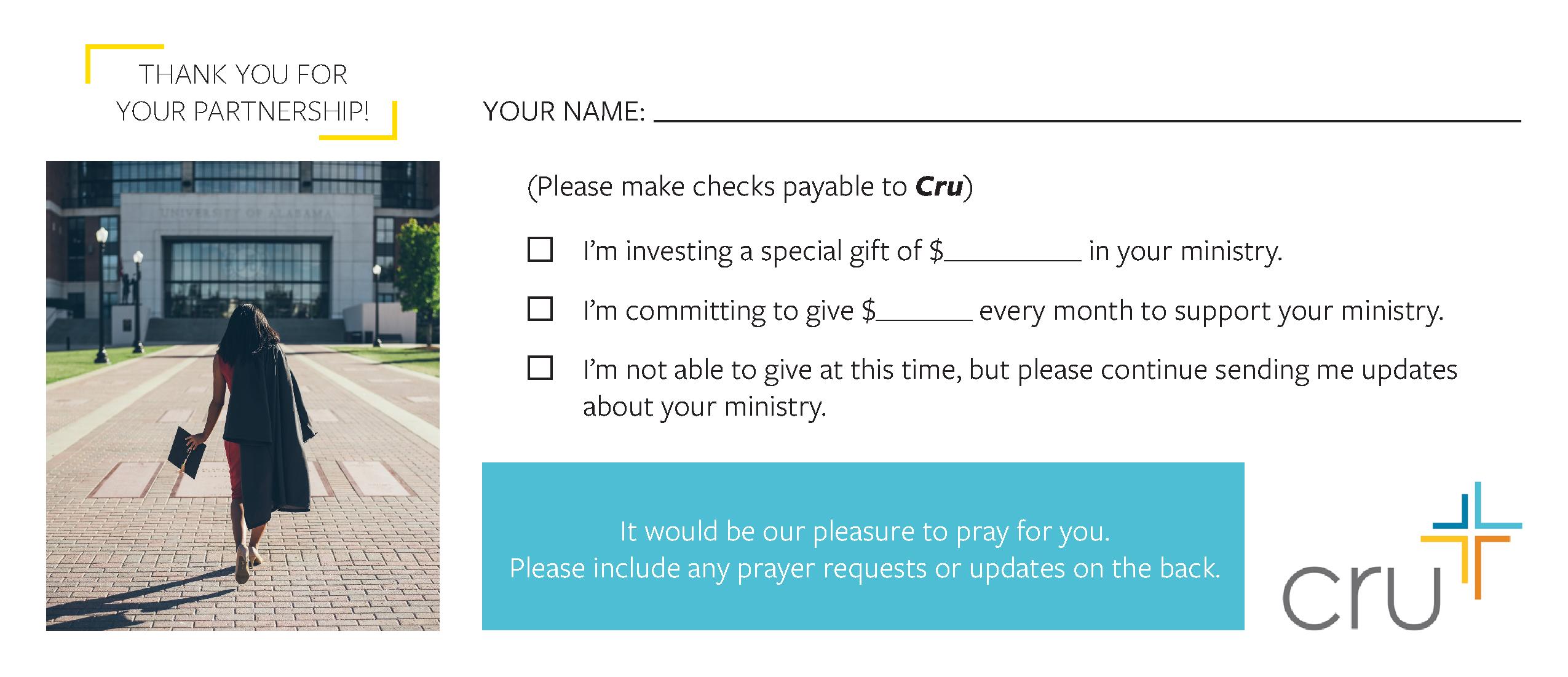This screenshot has height=677, width=1568.
Task: Click the 'about your ministry.' text line
Action: click(704, 406)
